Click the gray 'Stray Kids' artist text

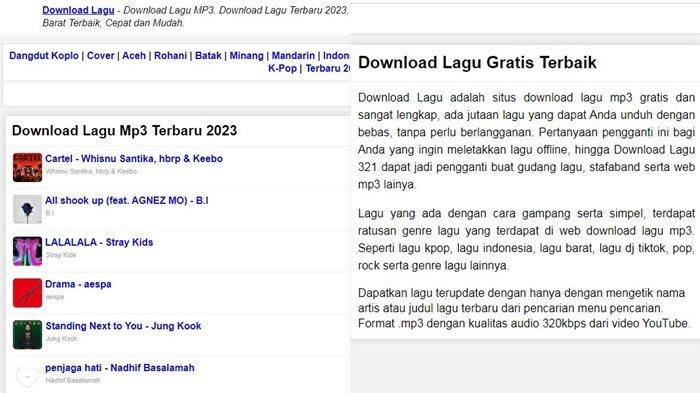pos(61,255)
